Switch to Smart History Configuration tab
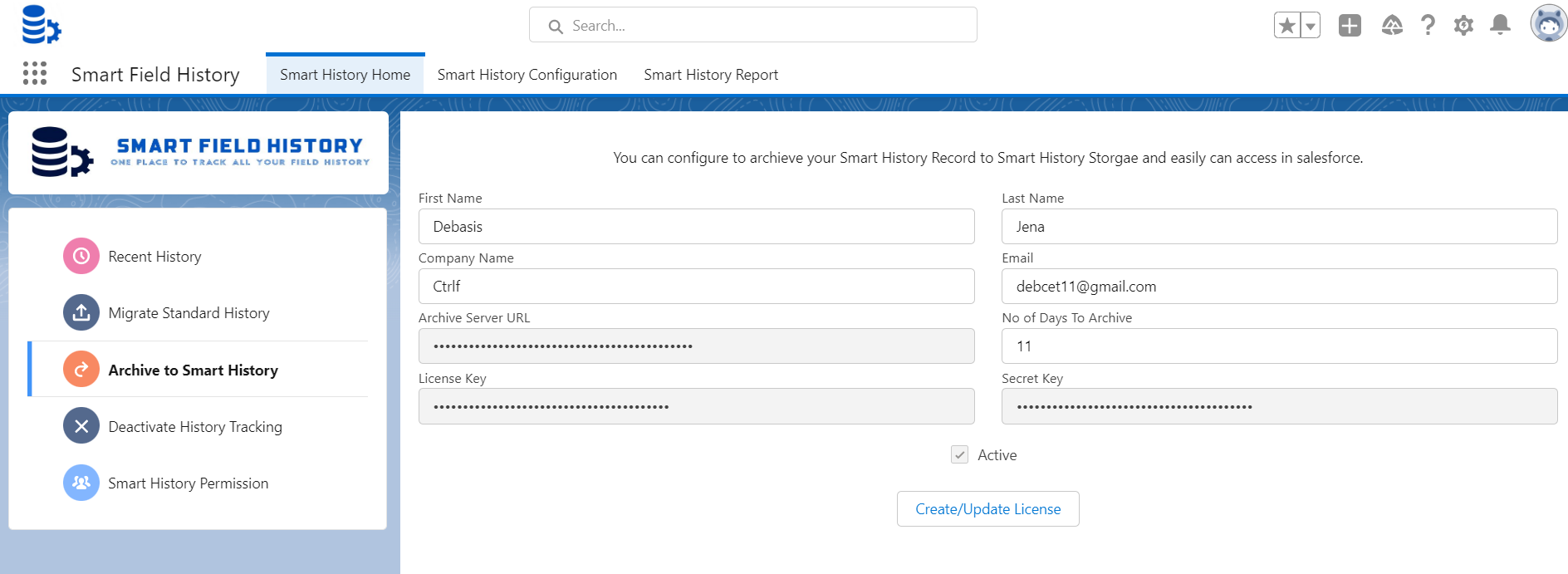Image resolution: width=1568 pixels, height=574 pixels. pos(527,75)
